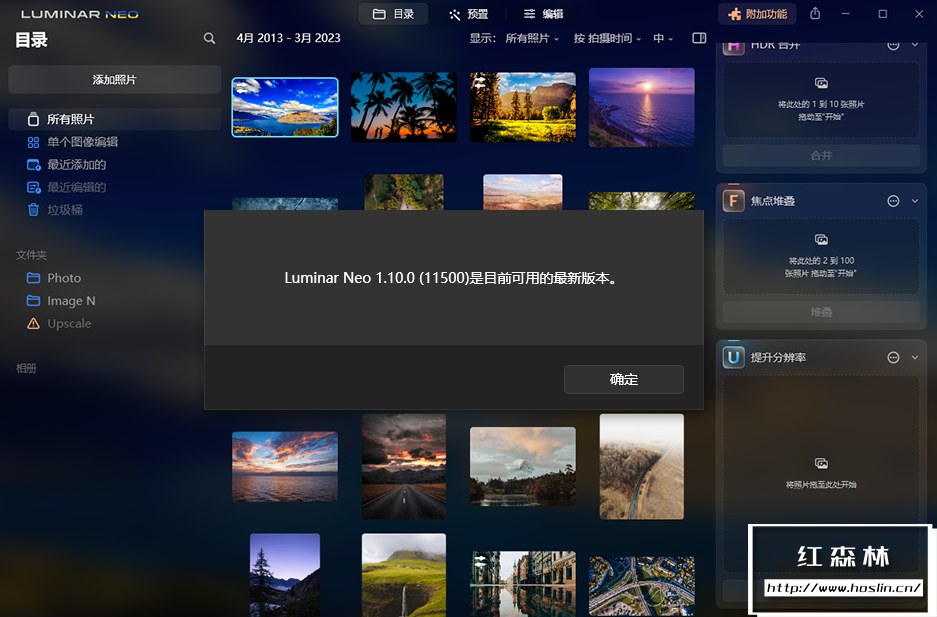Select the canal city reflection thumbnail
937x617 pixels.
click(x=523, y=584)
